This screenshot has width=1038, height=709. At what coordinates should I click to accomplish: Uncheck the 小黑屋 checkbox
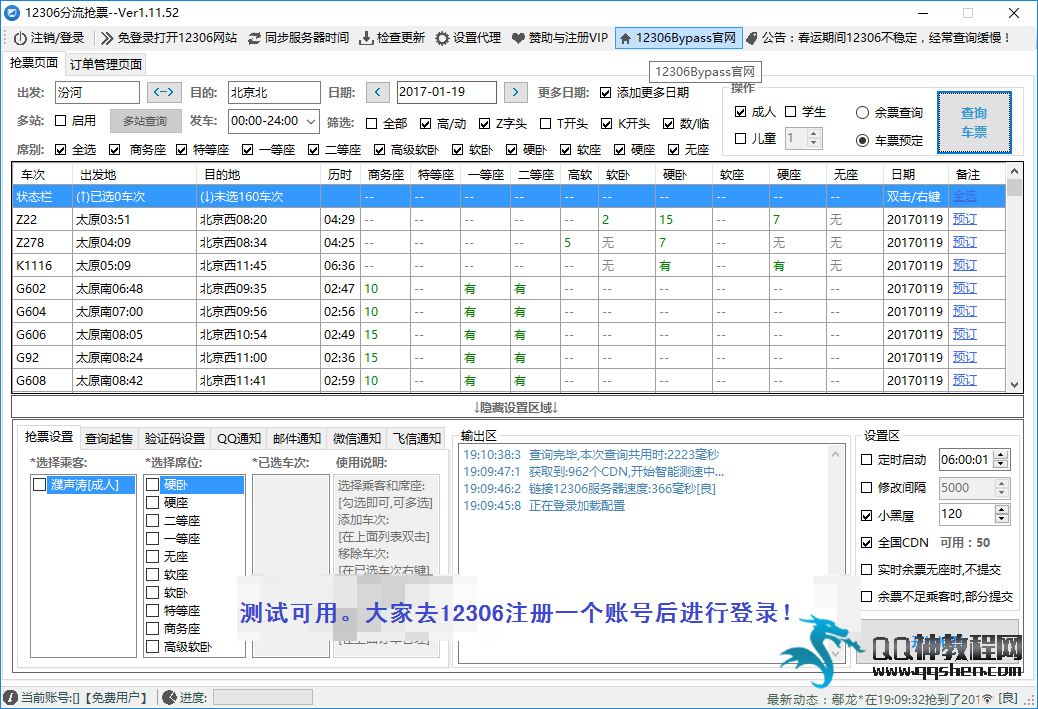(867, 516)
